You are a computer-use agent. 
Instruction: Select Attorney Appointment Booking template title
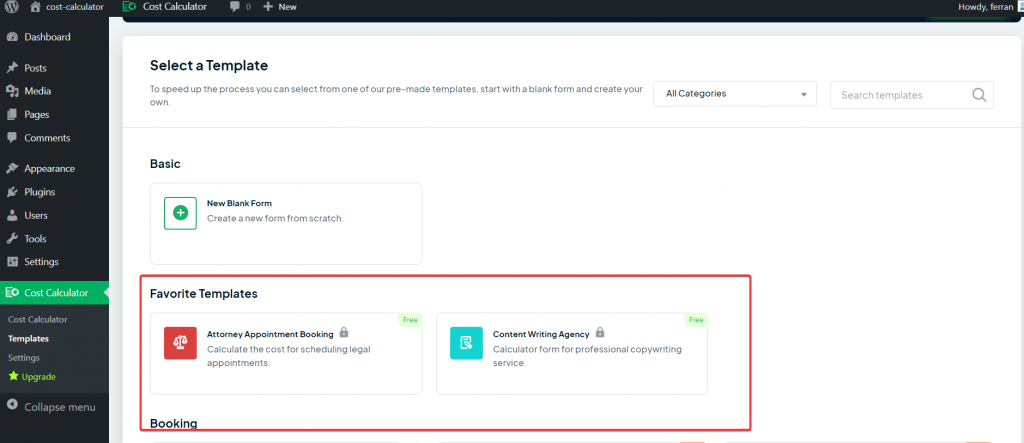(x=270, y=334)
